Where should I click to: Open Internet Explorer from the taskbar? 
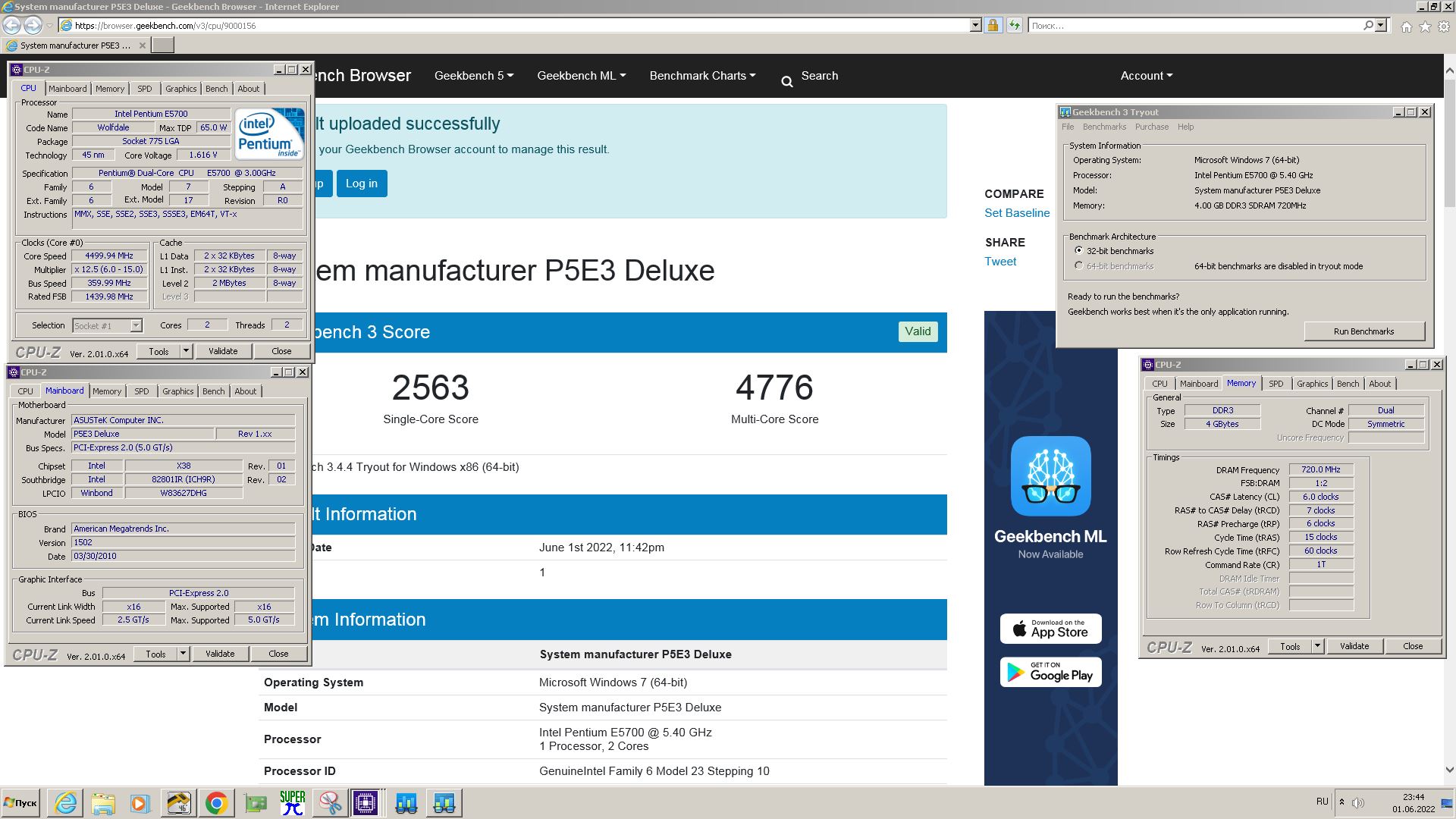(x=66, y=802)
